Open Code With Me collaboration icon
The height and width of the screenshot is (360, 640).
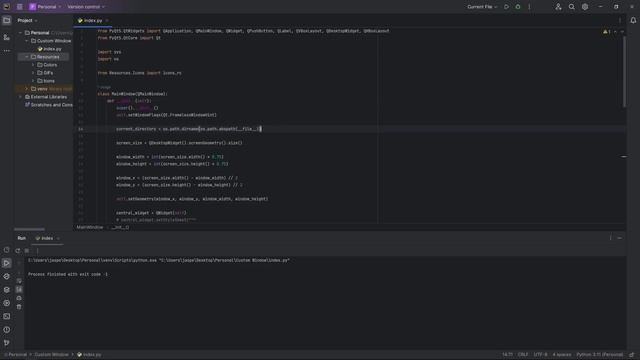[x=558, y=7]
